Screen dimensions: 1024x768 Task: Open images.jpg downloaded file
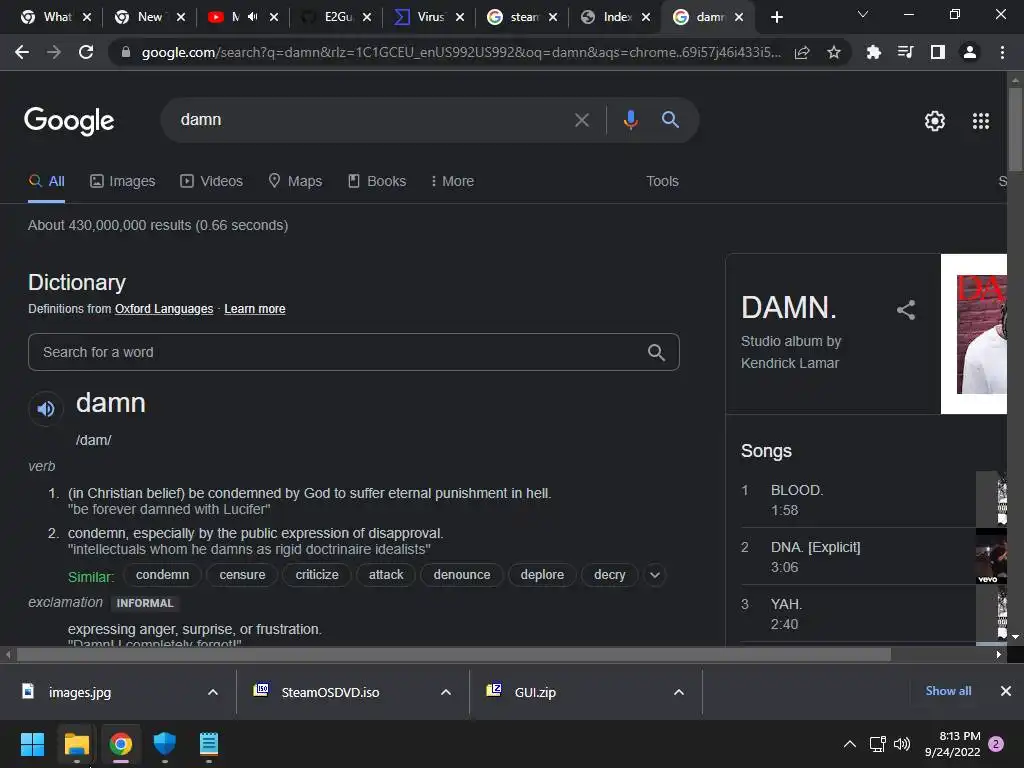[x=78, y=692]
